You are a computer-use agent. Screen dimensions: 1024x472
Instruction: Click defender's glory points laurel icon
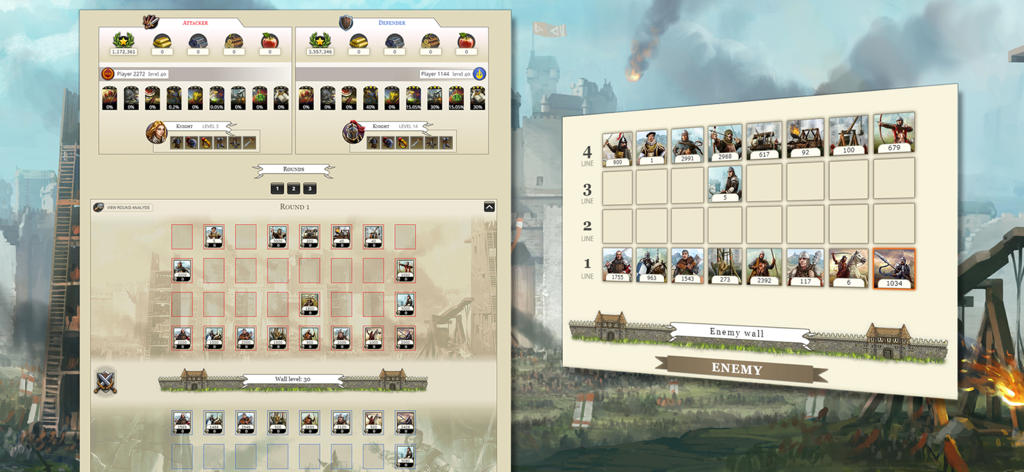coord(320,40)
